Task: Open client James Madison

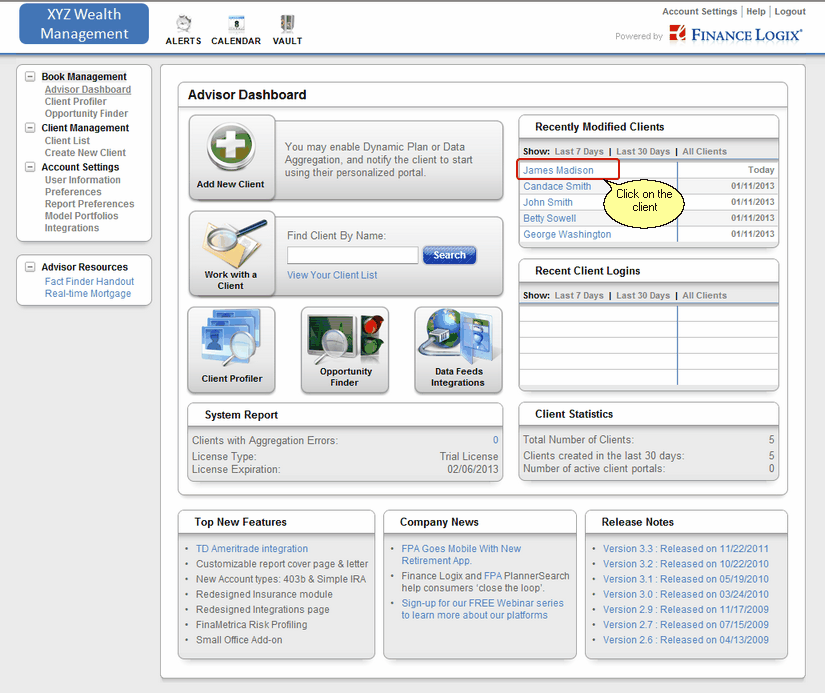Action: click(x=558, y=170)
